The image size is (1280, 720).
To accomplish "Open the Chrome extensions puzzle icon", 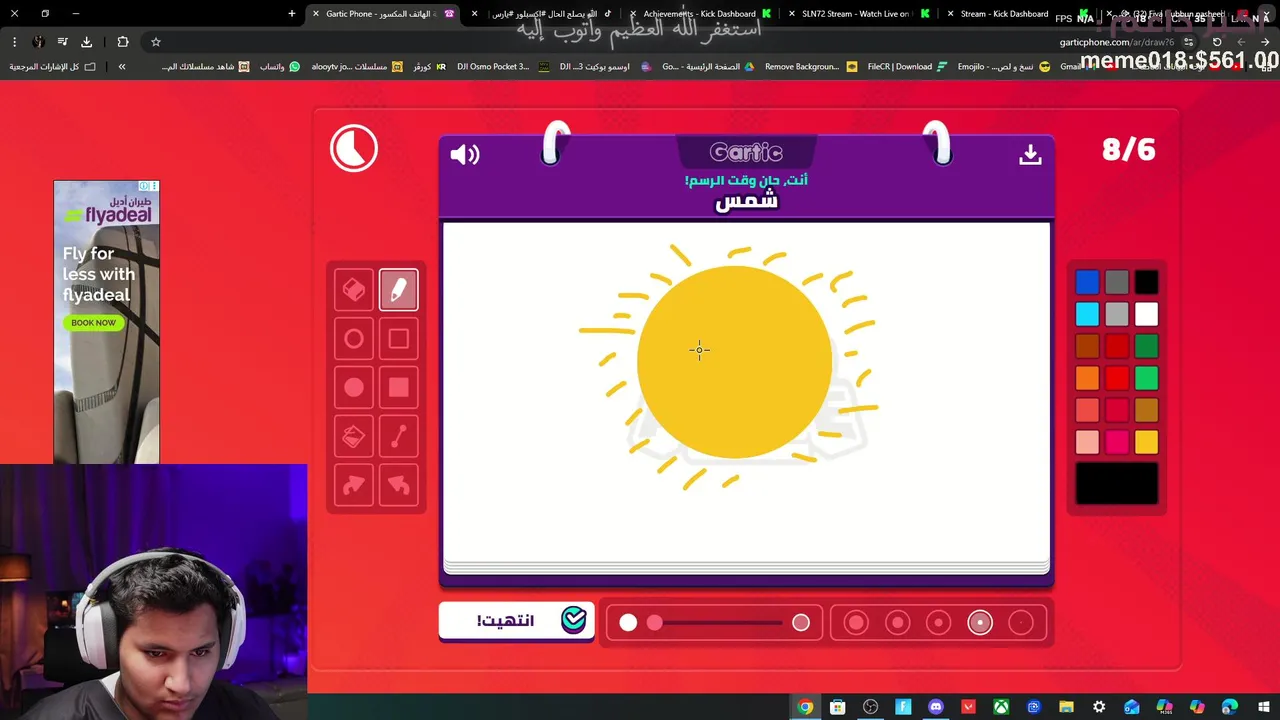I will [123, 42].
